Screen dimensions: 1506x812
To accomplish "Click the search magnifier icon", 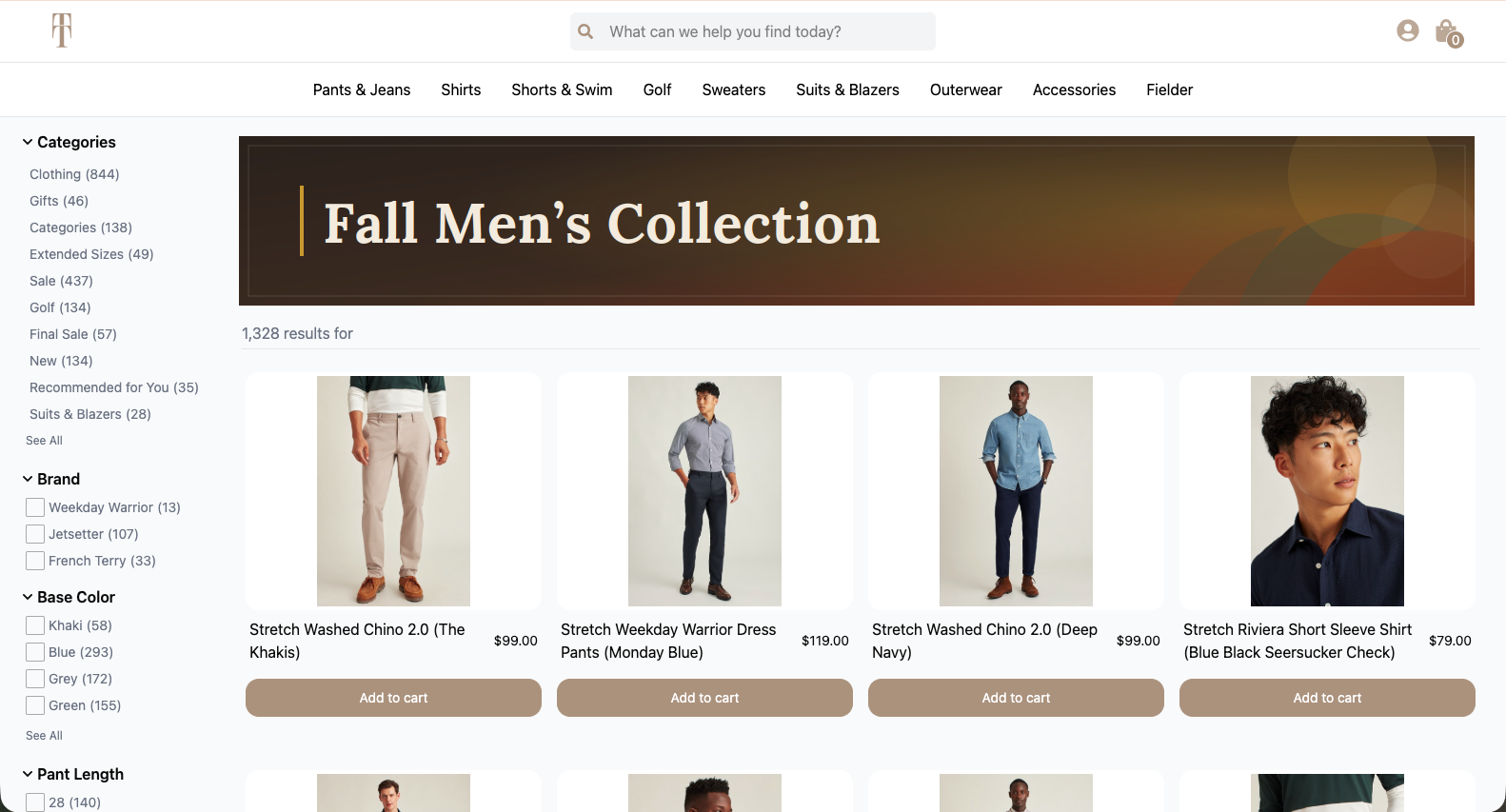I will click(x=585, y=31).
